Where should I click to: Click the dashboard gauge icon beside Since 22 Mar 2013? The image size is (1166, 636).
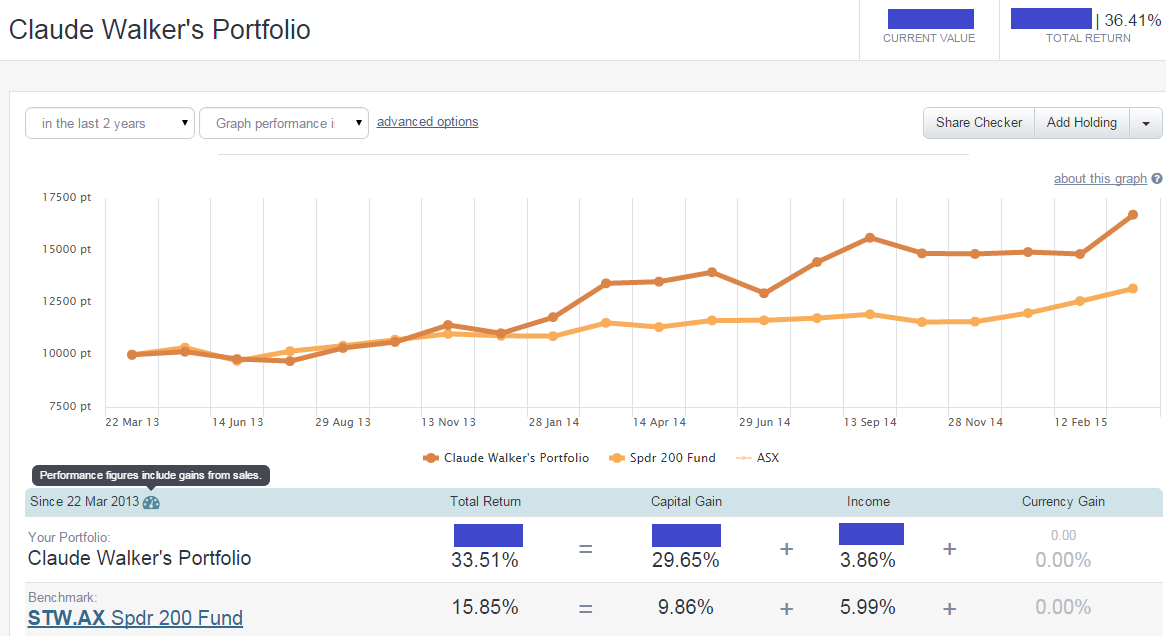(x=151, y=502)
